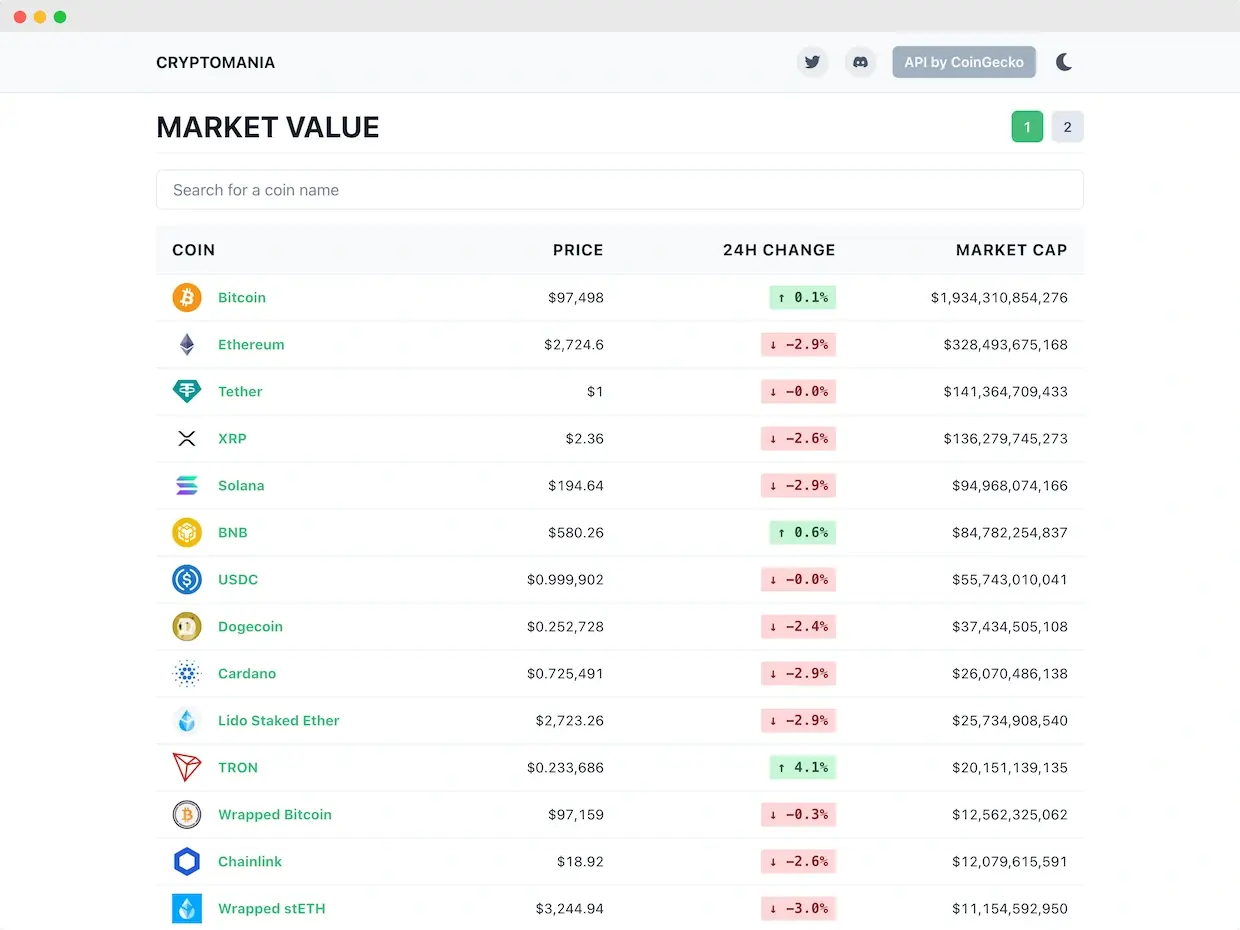Click the Bitcoin coin logo
Screen dimensions: 1240x930
coord(187,298)
